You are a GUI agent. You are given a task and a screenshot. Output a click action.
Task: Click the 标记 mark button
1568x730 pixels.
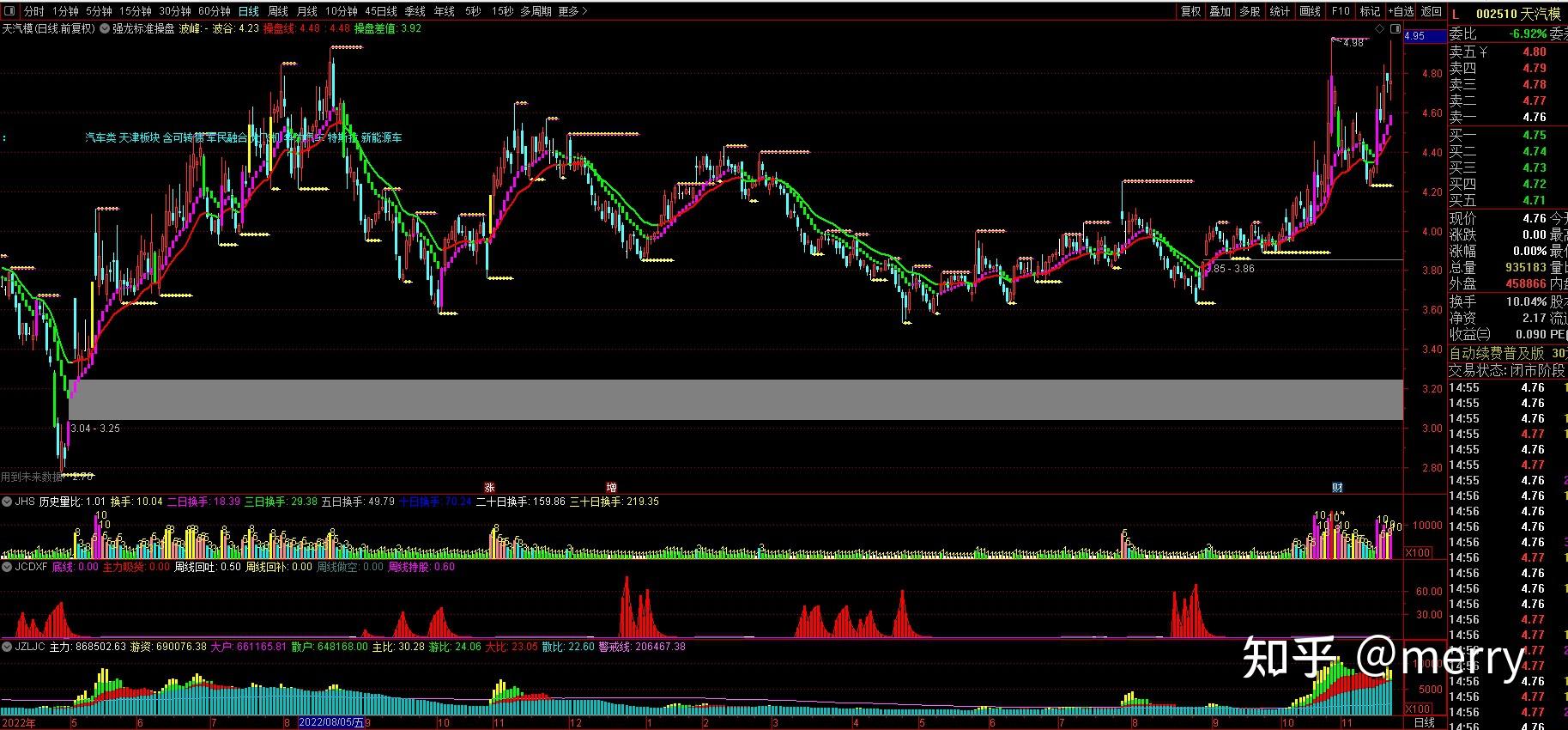pos(1371,11)
